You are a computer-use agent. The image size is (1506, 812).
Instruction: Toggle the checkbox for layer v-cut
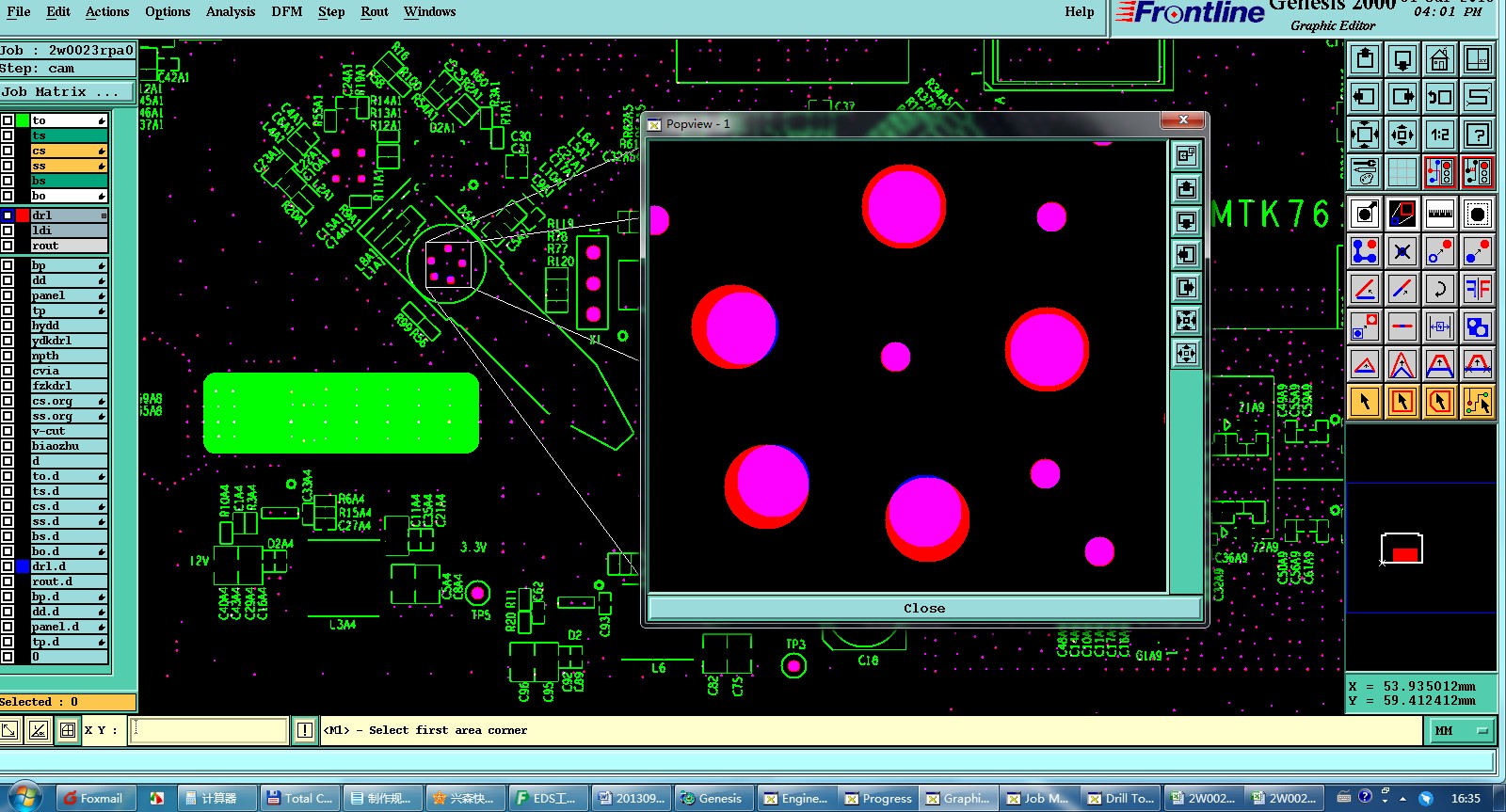point(8,431)
